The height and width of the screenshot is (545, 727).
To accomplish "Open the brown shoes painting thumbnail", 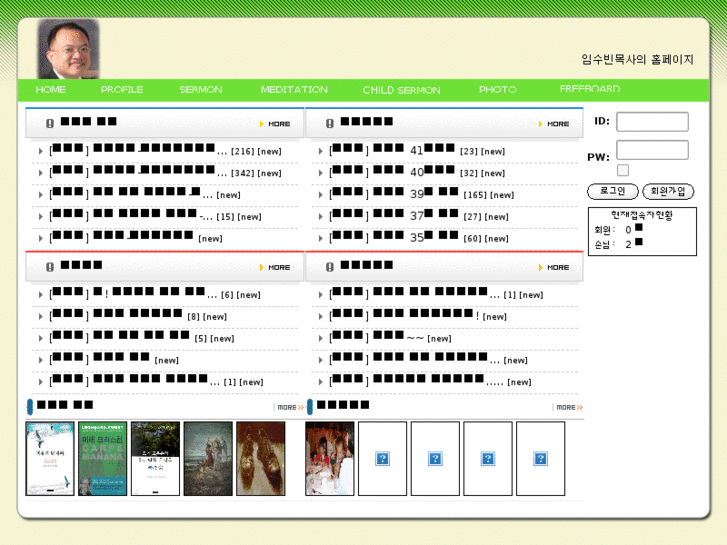I will click(x=260, y=458).
